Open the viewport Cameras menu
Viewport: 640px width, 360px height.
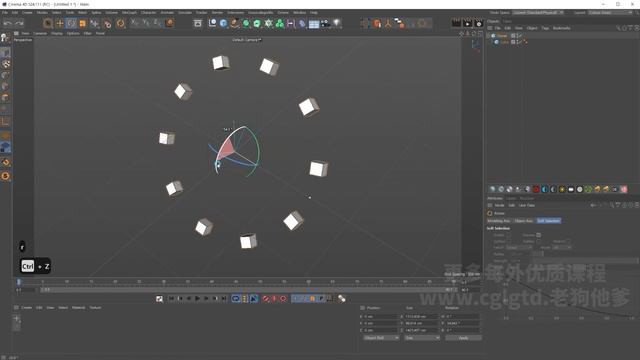coord(40,33)
